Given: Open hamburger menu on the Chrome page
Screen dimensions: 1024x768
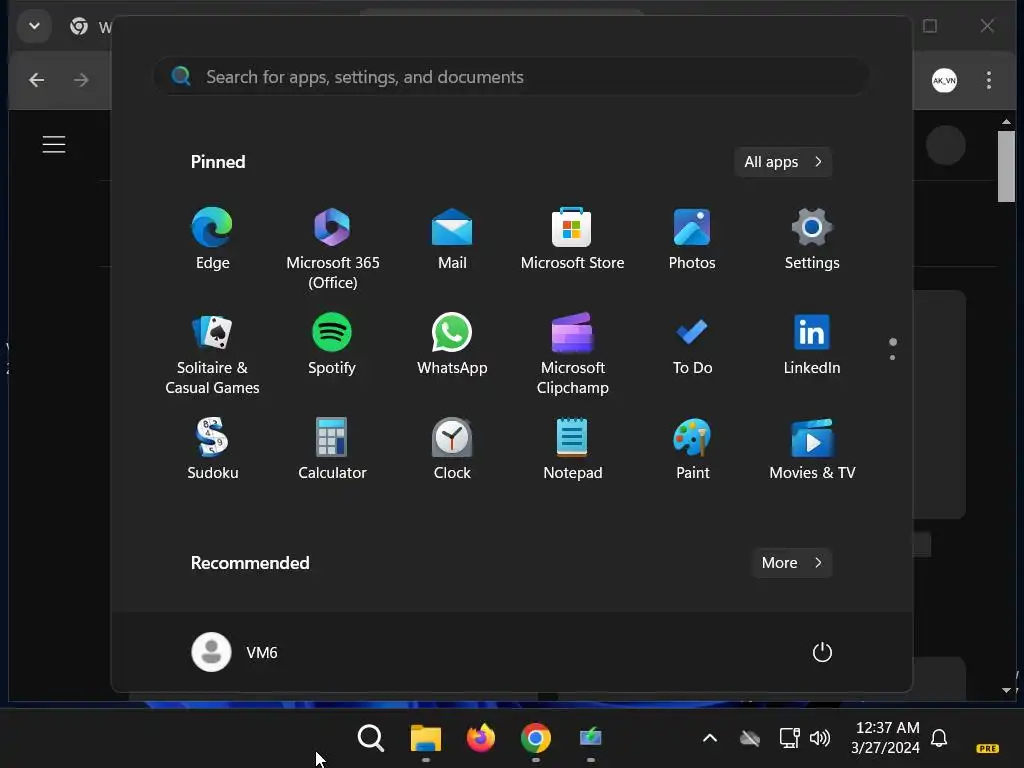Looking at the screenshot, I should coord(54,144).
